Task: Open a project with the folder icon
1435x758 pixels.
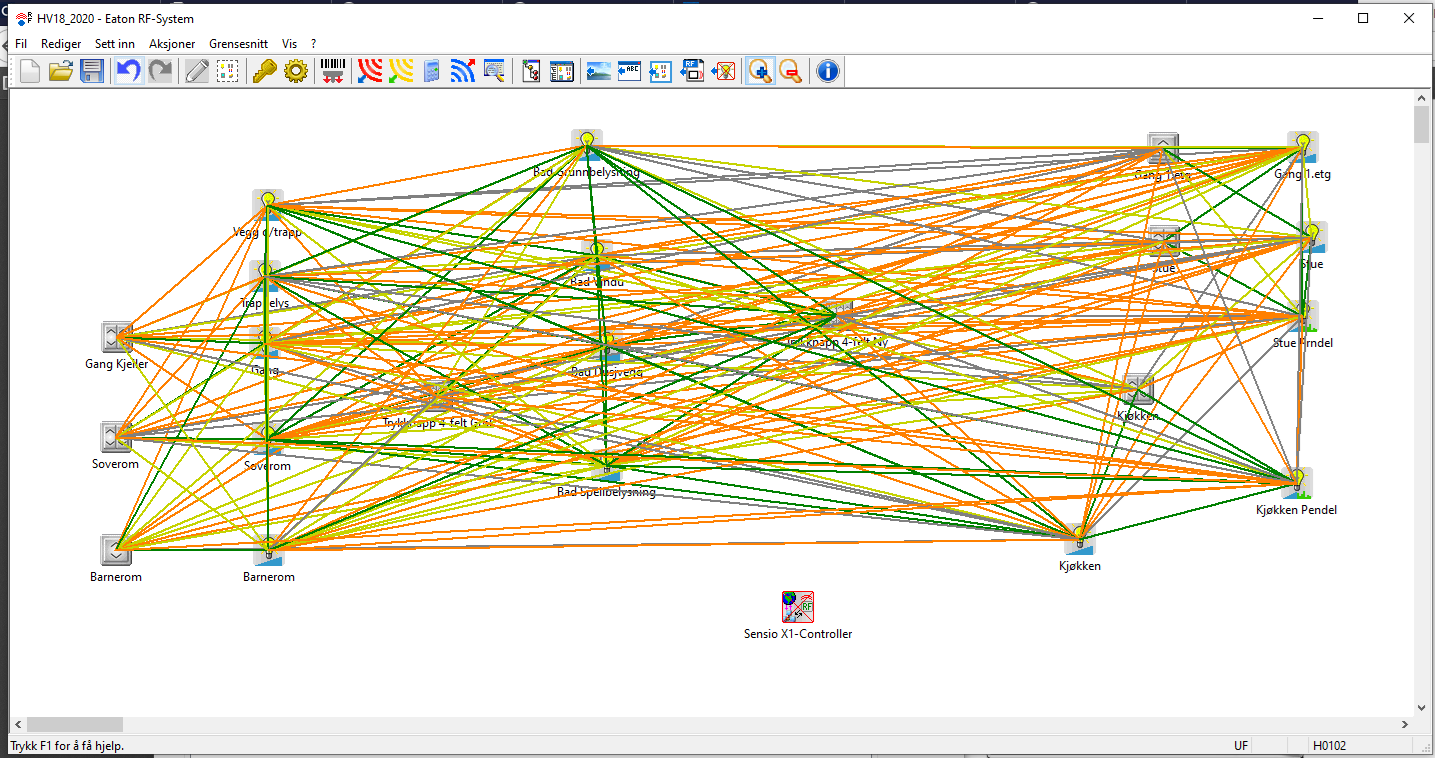Action: pos(61,71)
